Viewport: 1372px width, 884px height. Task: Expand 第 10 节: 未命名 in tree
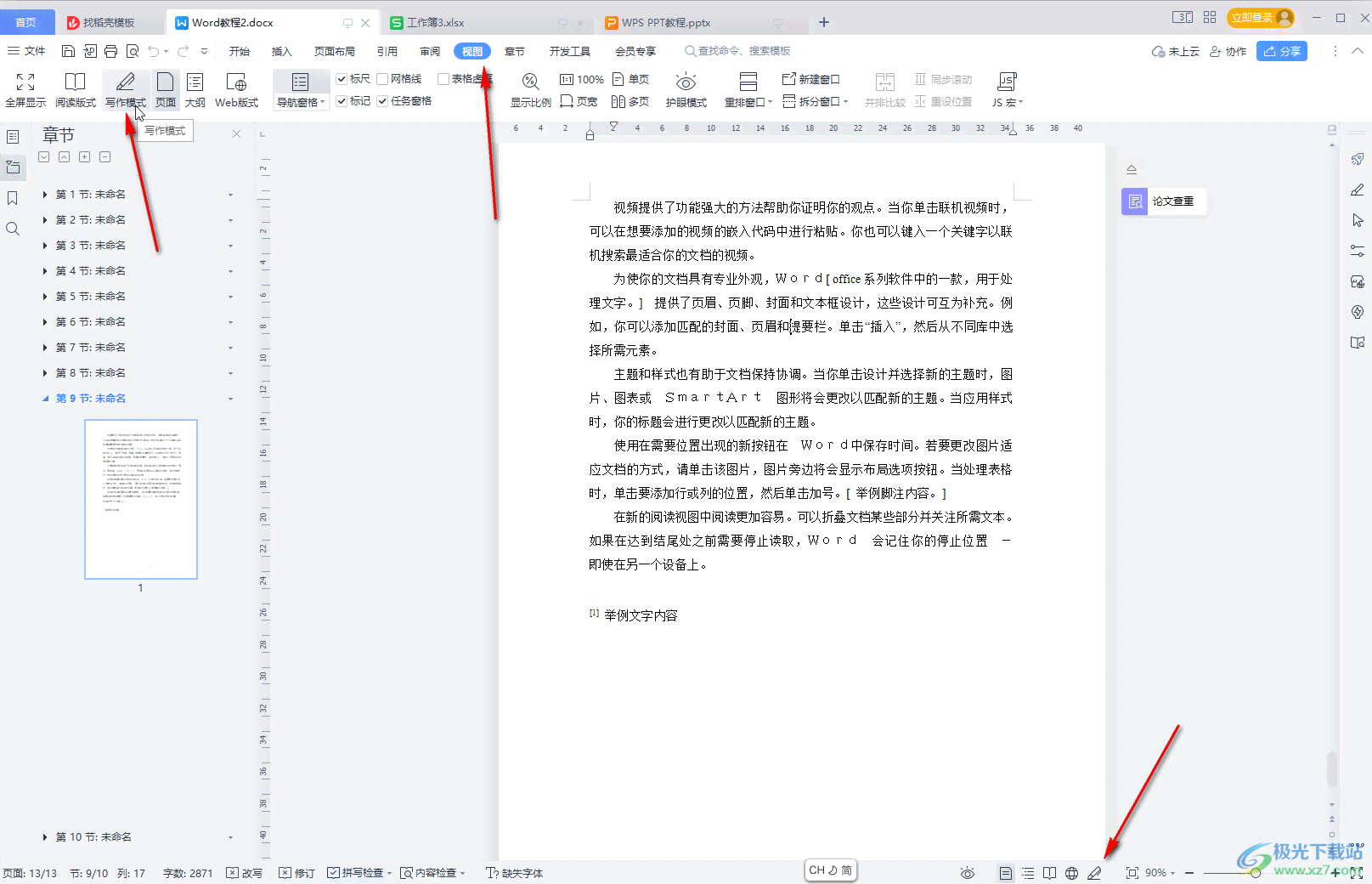(x=45, y=837)
